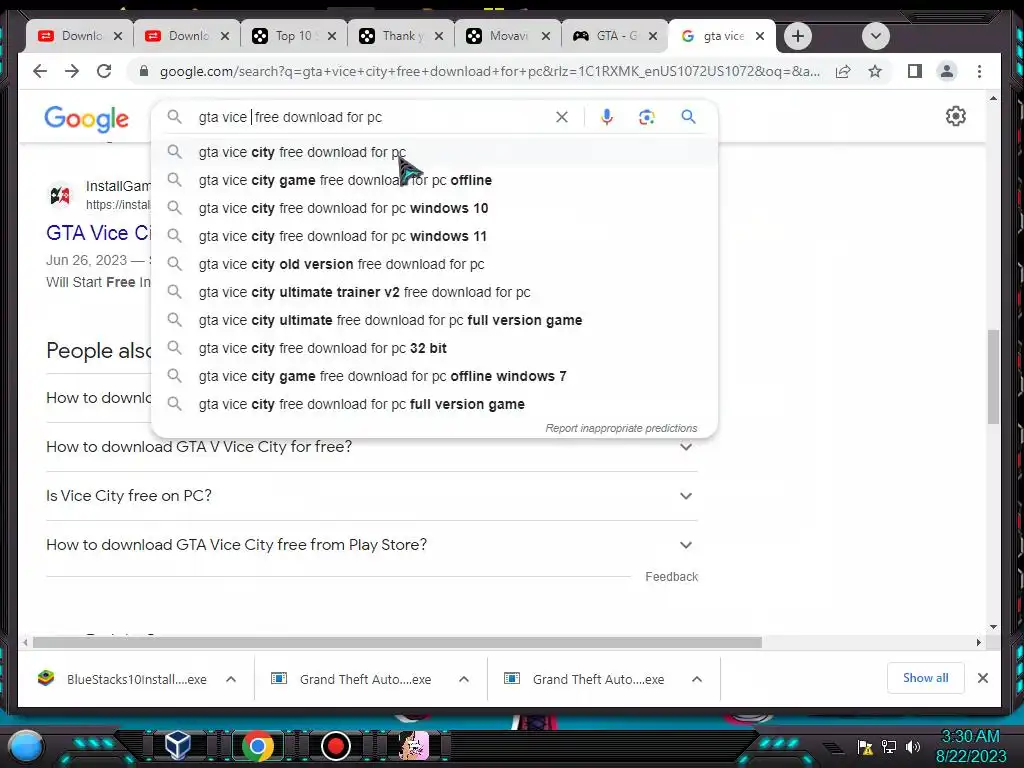
Task: Select suggestion 'ultimate trainer v2'
Action: 434,293
